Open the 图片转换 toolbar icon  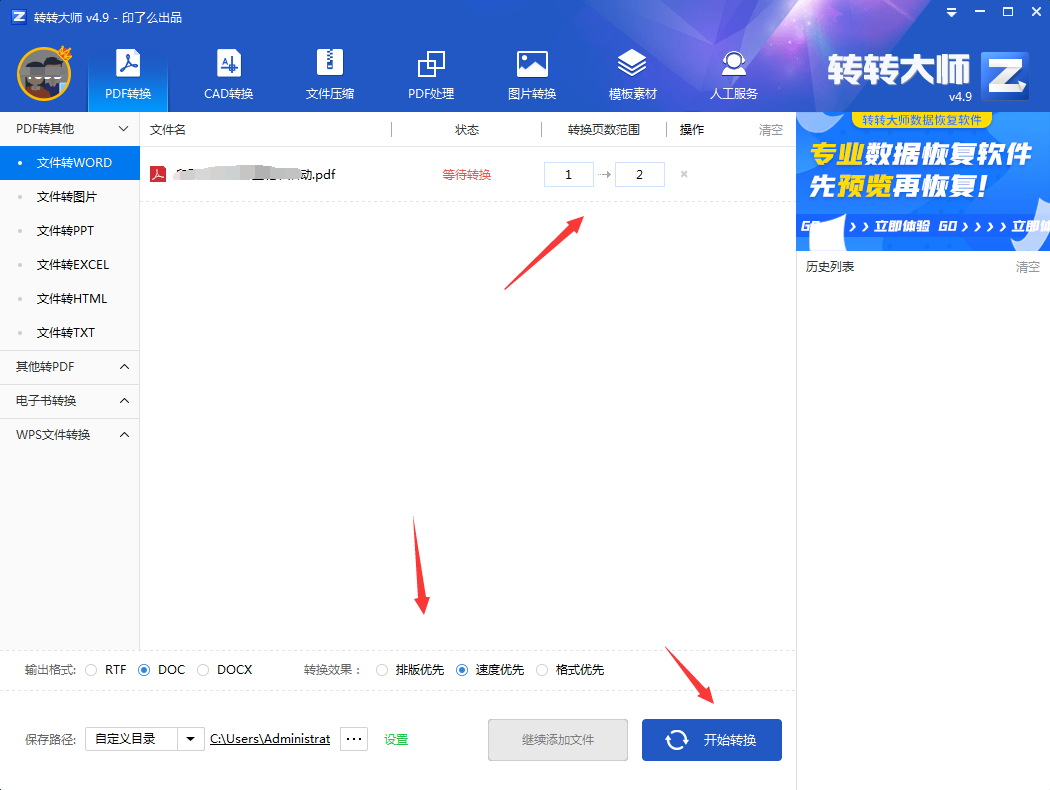(x=532, y=74)
